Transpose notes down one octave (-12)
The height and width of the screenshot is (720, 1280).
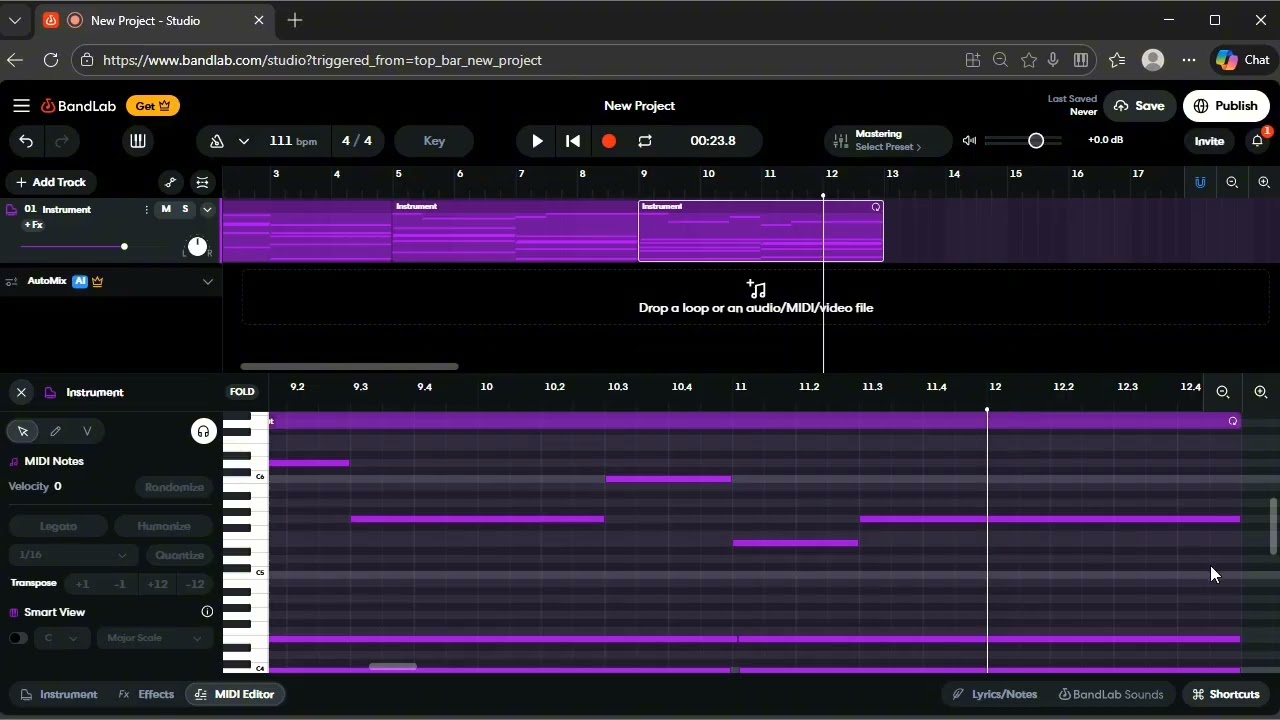(195, 584)
